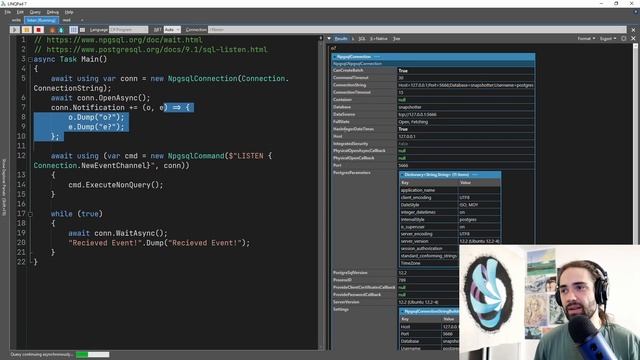Click the npgsql.org wait.html comment URL
The image size is (640, 360).
(124, 40)
